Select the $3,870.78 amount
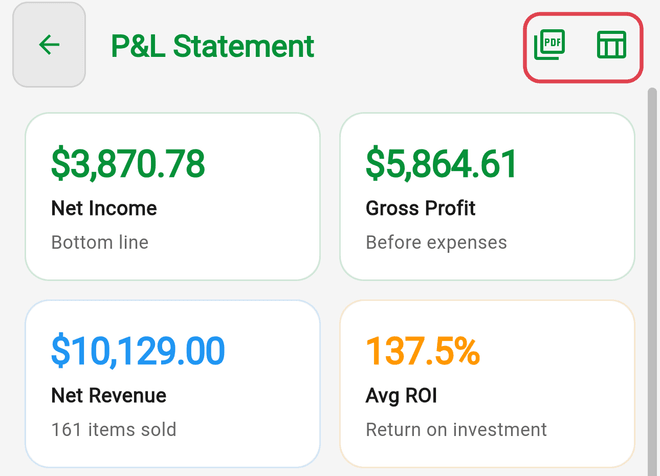The height and width of the screenshot is (476, 660). 128,164
